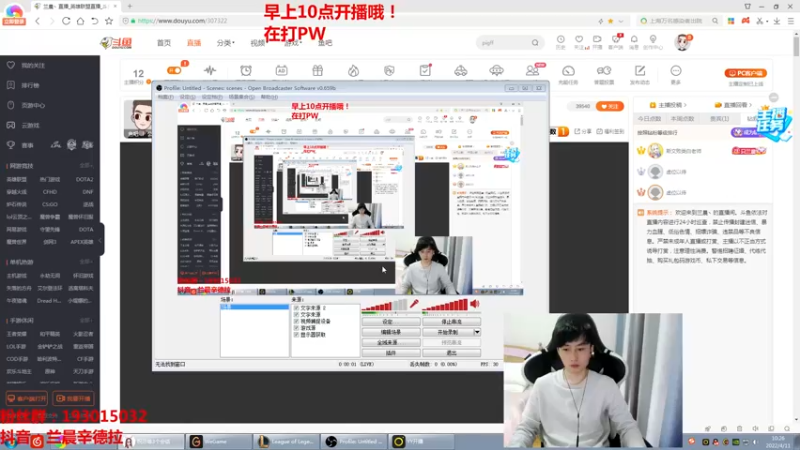Uncheck the 文字来源 source in OBS

(296, 315)
